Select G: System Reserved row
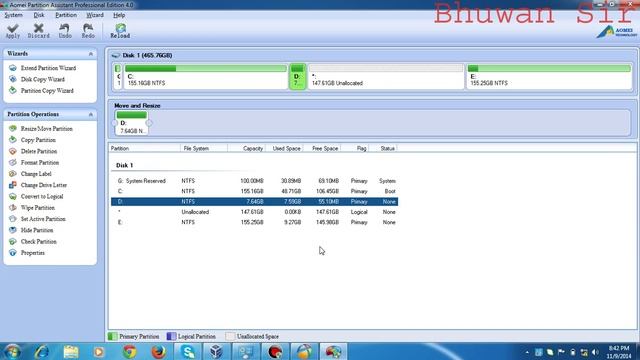The image size is (640, 360). pos(254,181)
